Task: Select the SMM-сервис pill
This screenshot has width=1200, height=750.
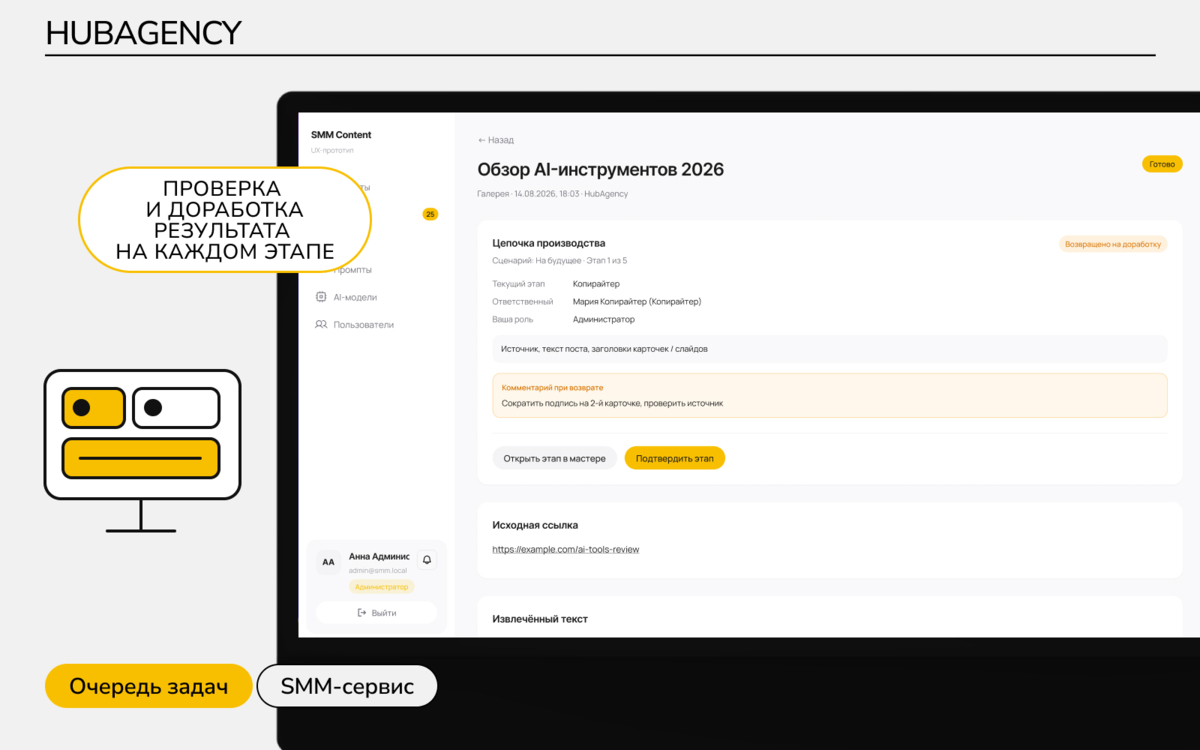Action: (x=347, y=686)
